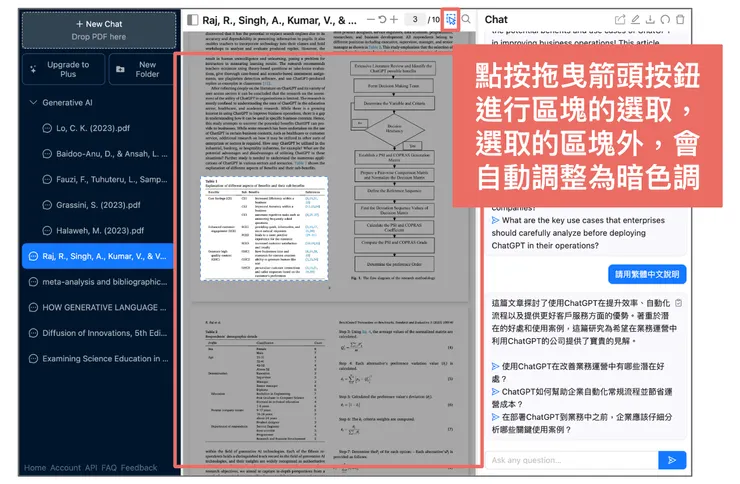
Task: Open Account footer link
Action: [x=65, y=467]
